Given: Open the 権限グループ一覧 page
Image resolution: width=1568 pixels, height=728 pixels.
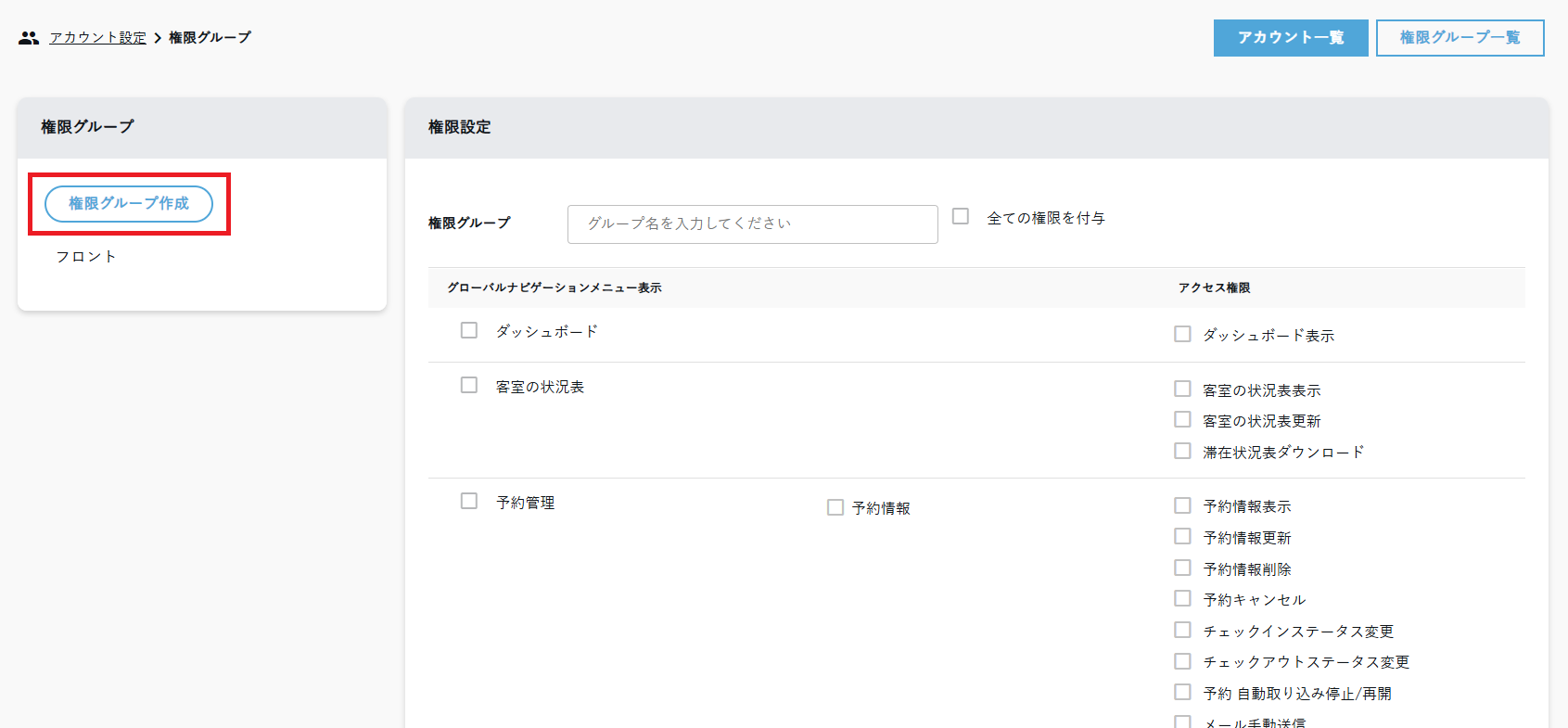Looking at the screenshot, I should coord(1460,38).
